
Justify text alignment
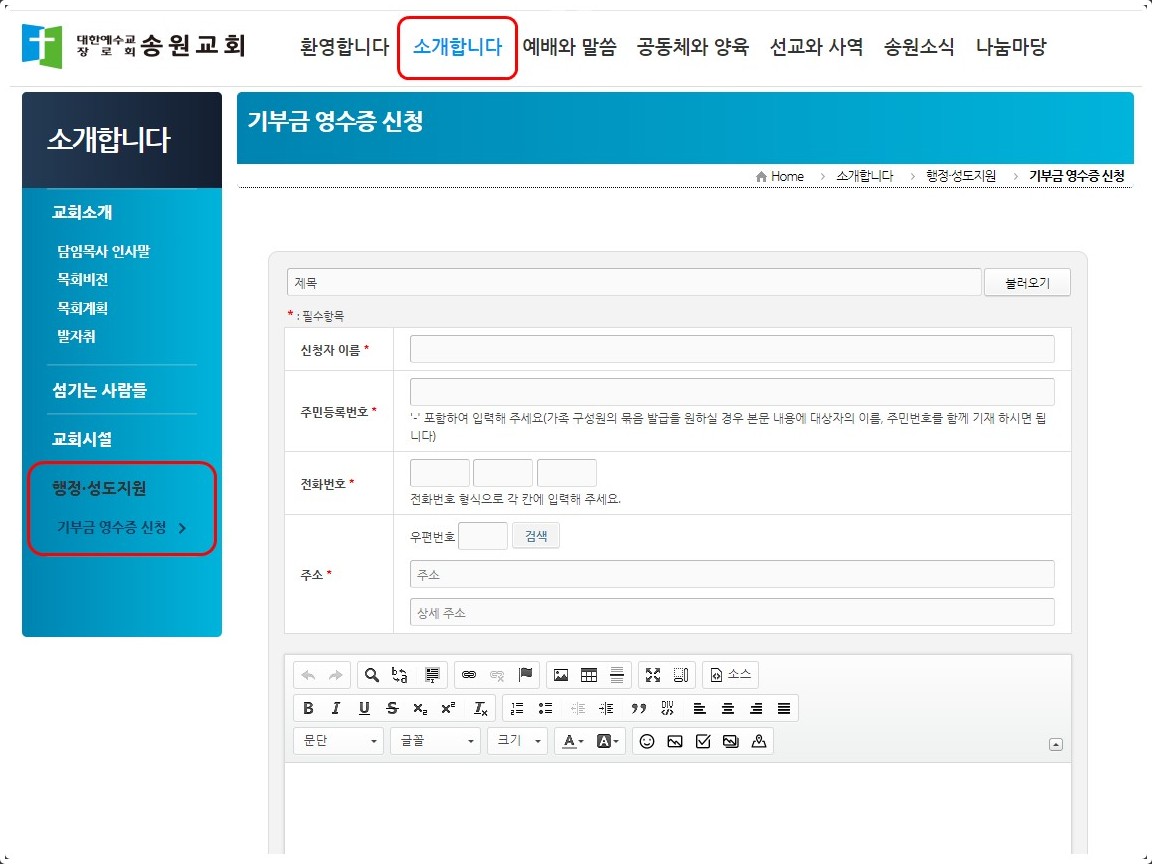(784, 708)
